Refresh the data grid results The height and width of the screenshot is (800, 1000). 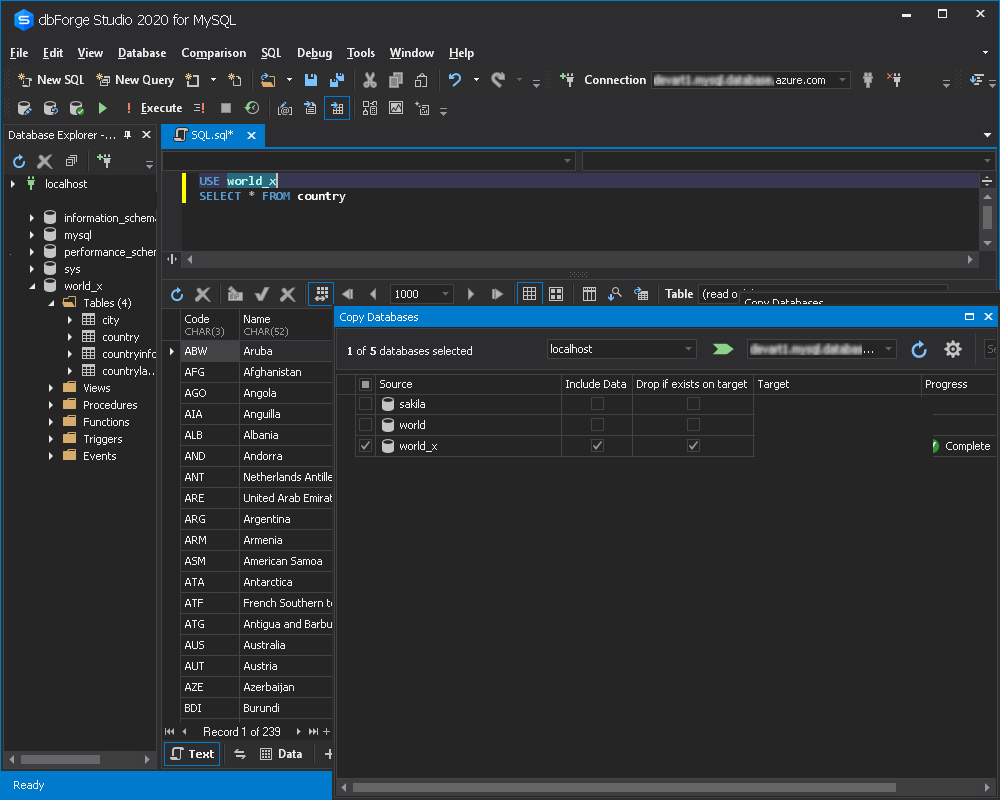click(177, 294)
